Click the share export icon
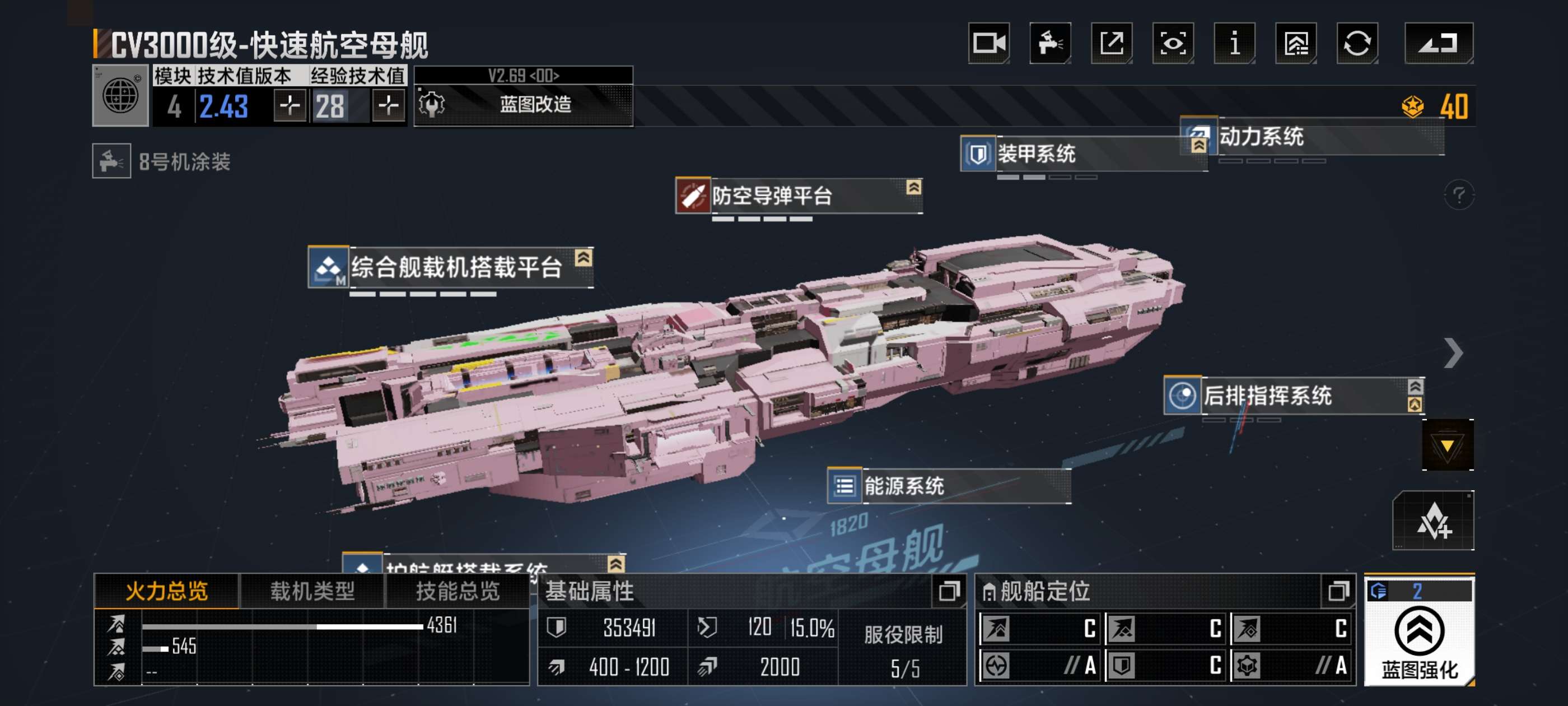Viewport: 1568px width, 706px height. pyautogui.click(x=1112, y=43)
